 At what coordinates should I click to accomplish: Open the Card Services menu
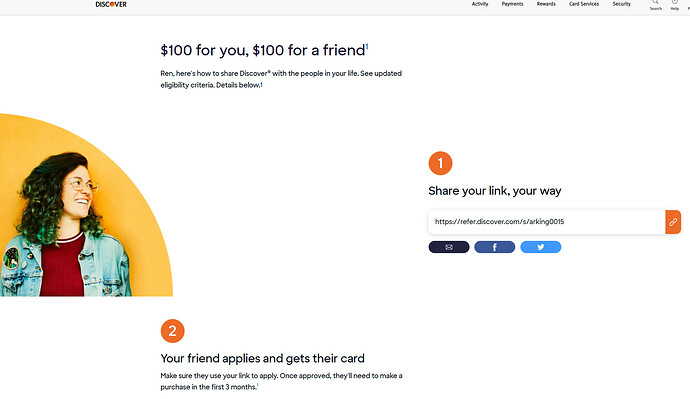[x=584, y=4]
